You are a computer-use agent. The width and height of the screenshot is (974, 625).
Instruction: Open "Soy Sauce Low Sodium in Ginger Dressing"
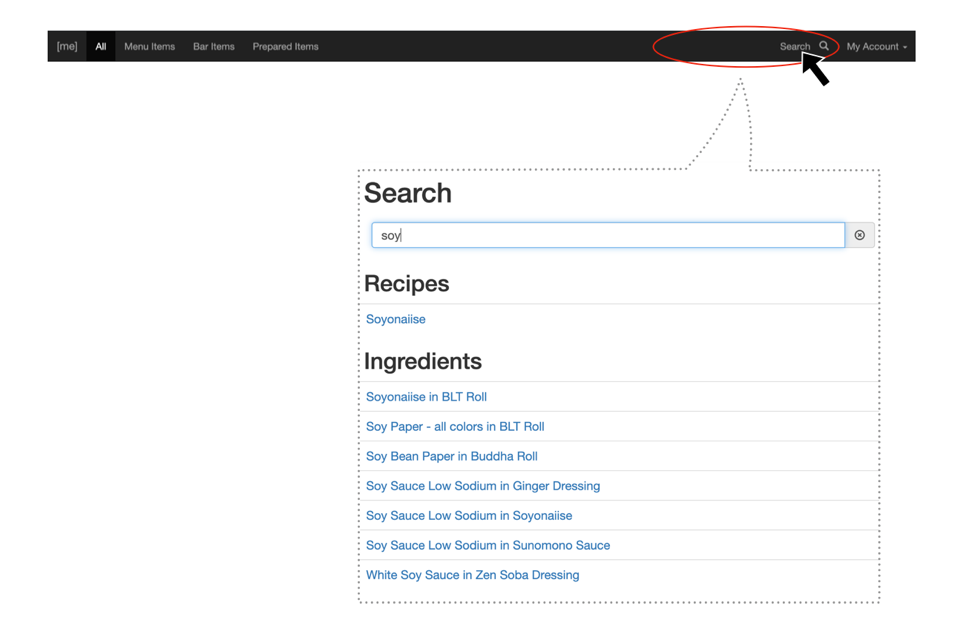[482, 486]
